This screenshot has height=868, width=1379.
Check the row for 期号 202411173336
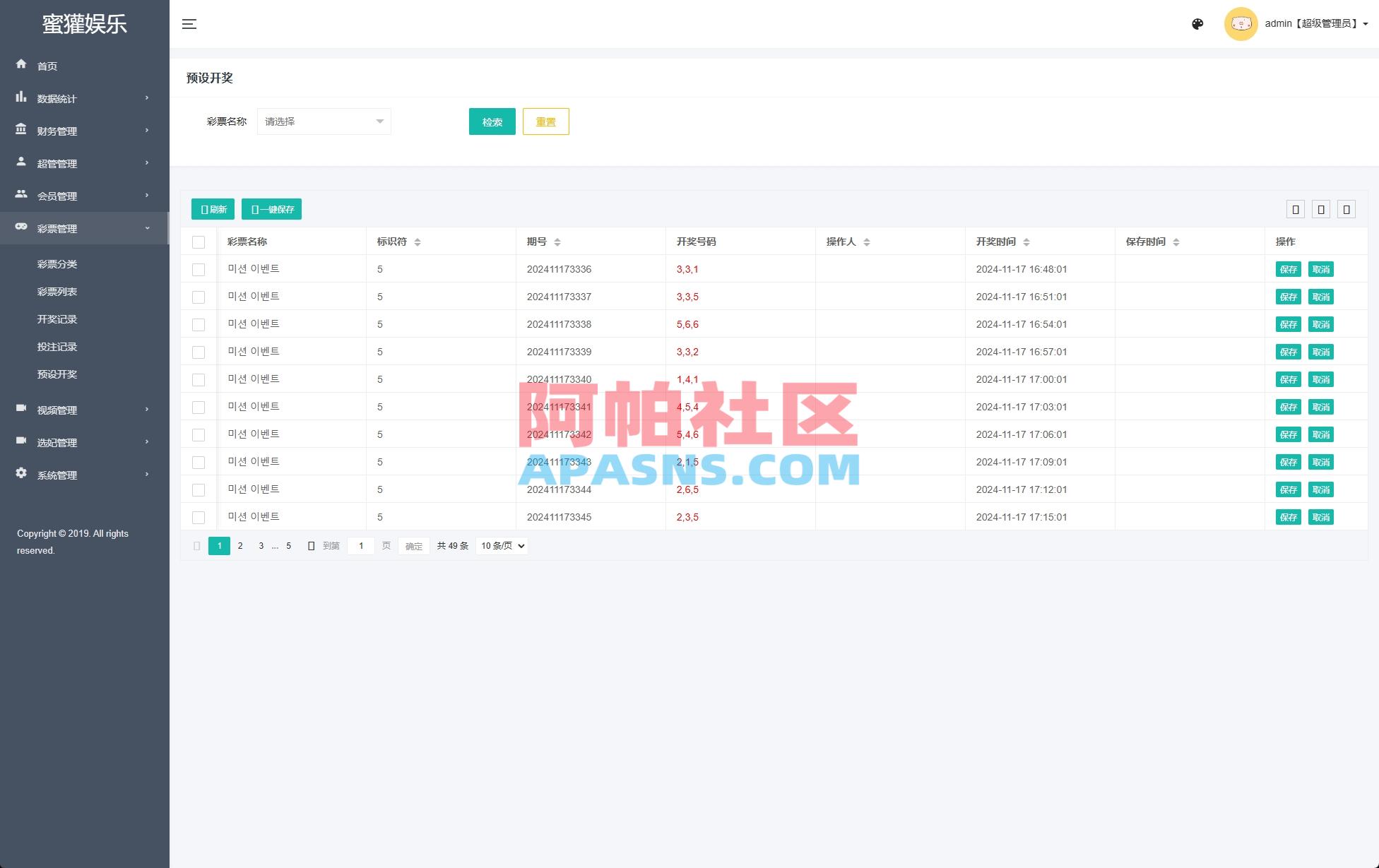point(199,269)
